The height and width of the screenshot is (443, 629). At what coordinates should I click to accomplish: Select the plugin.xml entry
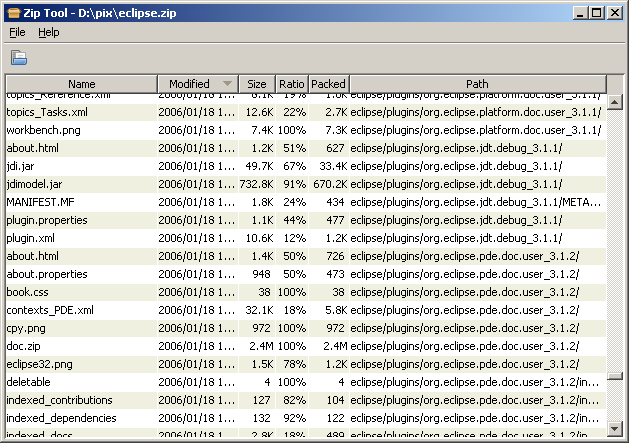point(306,238)
